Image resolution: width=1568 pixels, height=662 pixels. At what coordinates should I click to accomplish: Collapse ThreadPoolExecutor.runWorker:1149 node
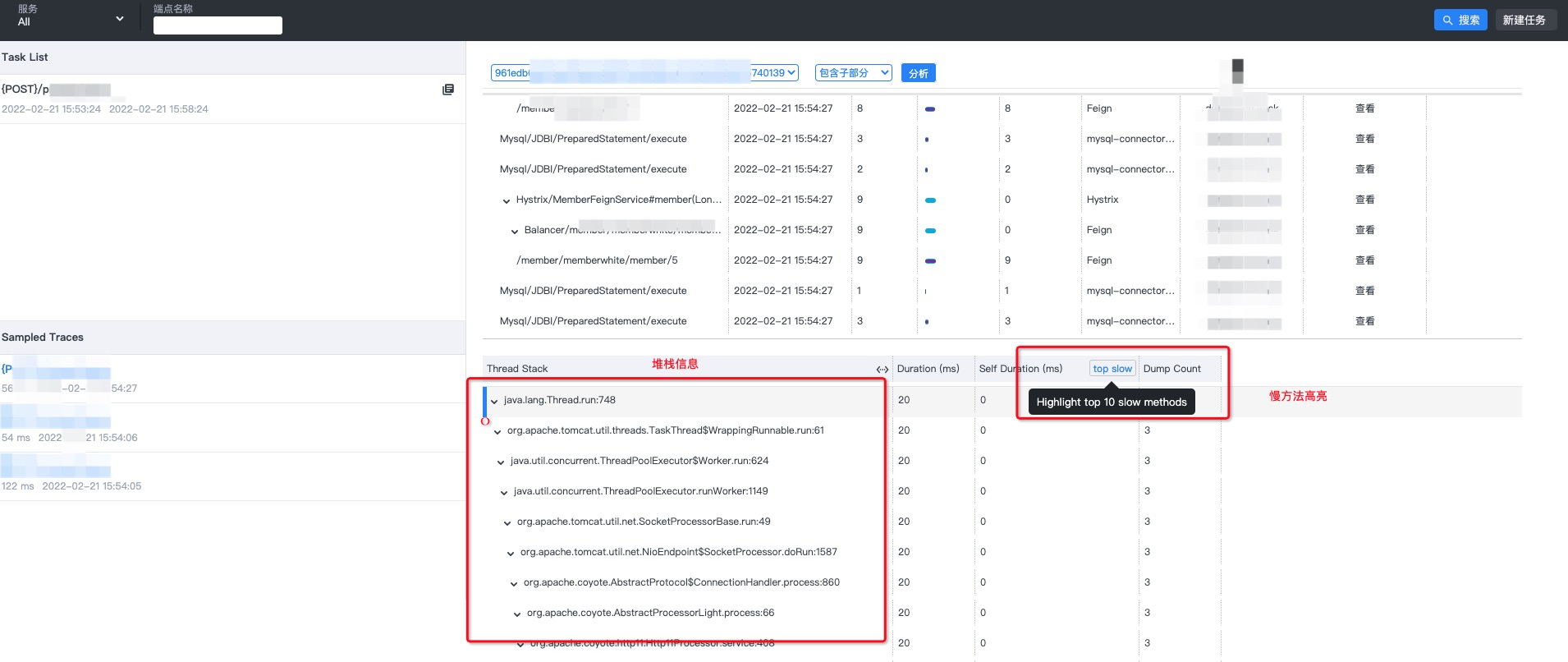point(504,492)
